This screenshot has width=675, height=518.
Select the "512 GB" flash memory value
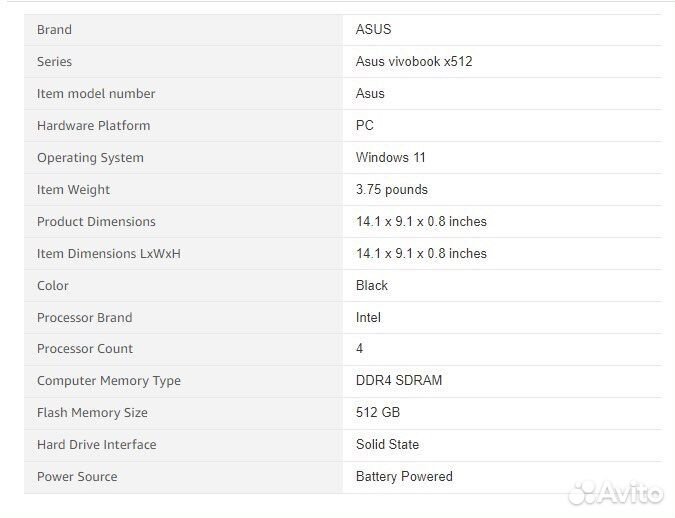378,413
